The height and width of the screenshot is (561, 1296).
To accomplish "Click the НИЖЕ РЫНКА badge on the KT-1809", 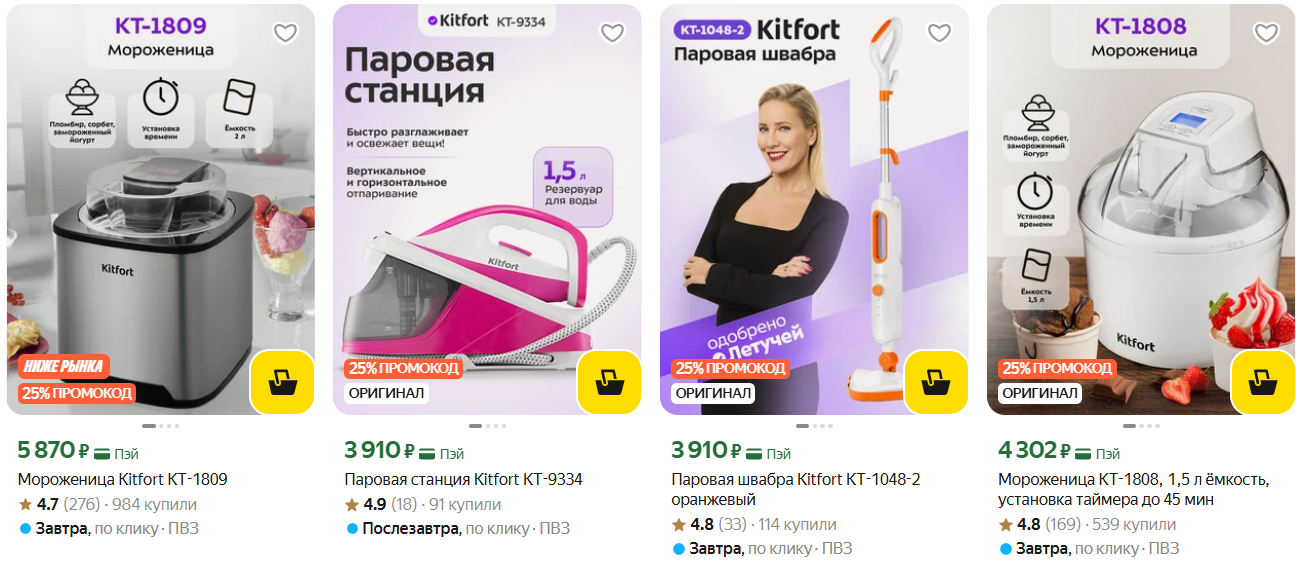I will (62, 366).
